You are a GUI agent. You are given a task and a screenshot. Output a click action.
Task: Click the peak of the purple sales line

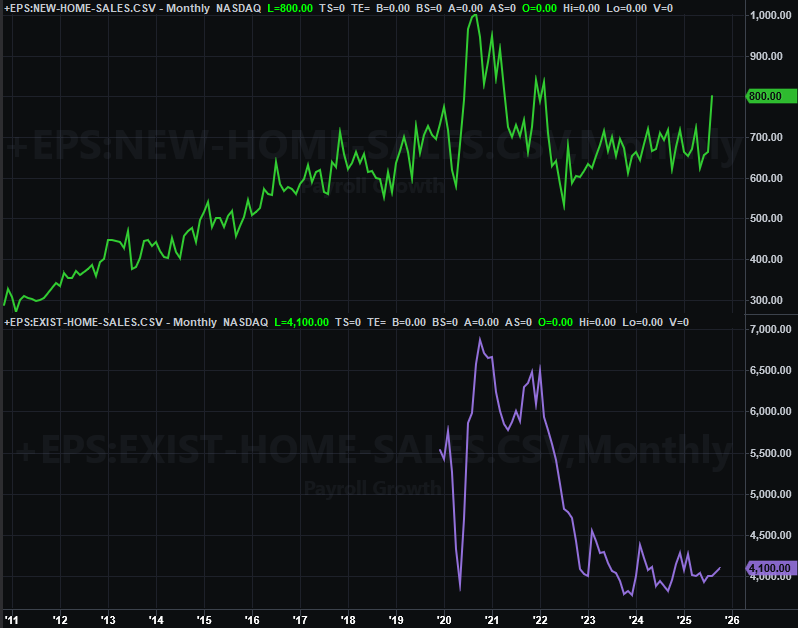(x=480, y=339)
